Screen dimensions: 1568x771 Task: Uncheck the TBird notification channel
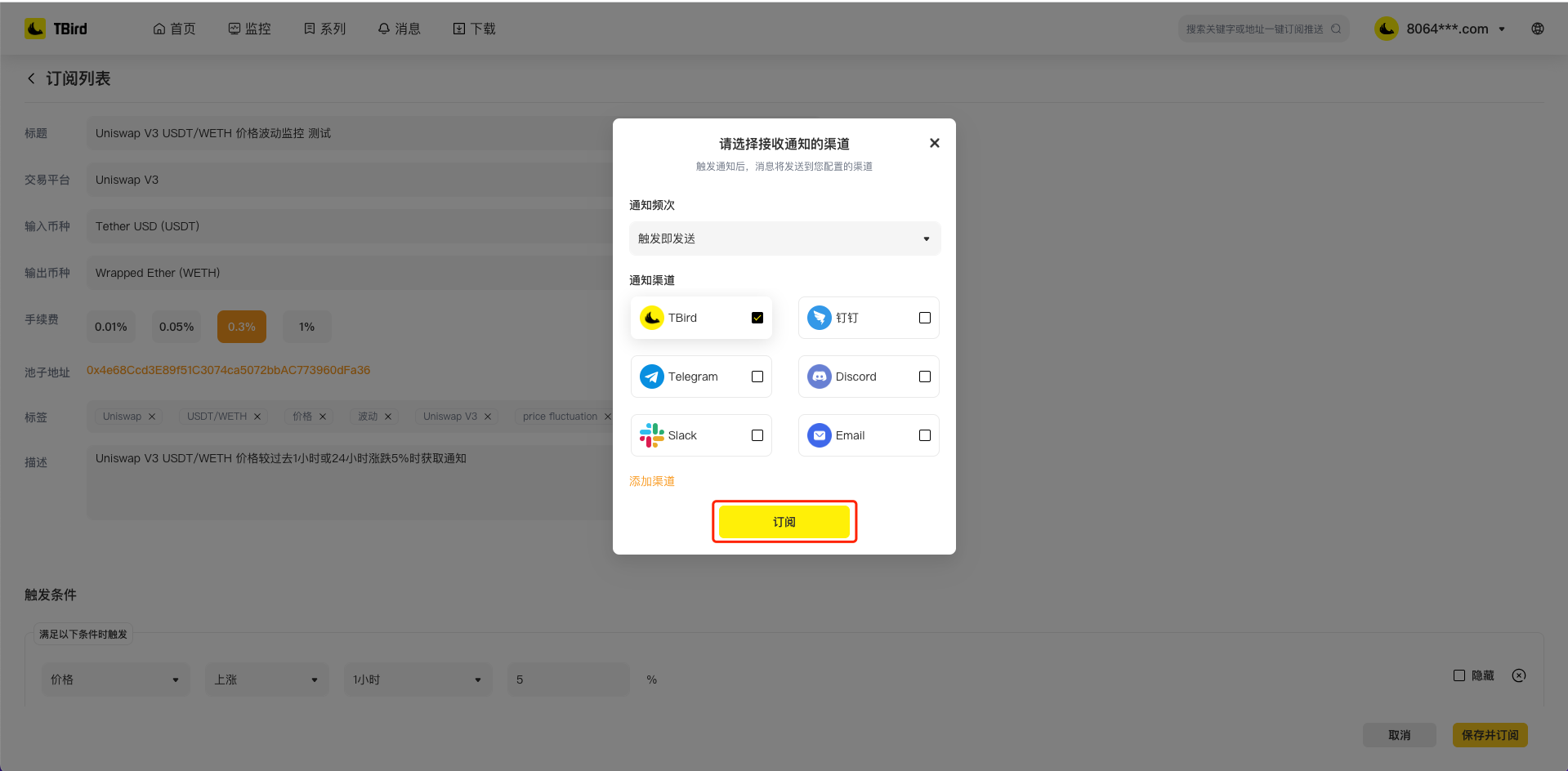coord(757,318)
